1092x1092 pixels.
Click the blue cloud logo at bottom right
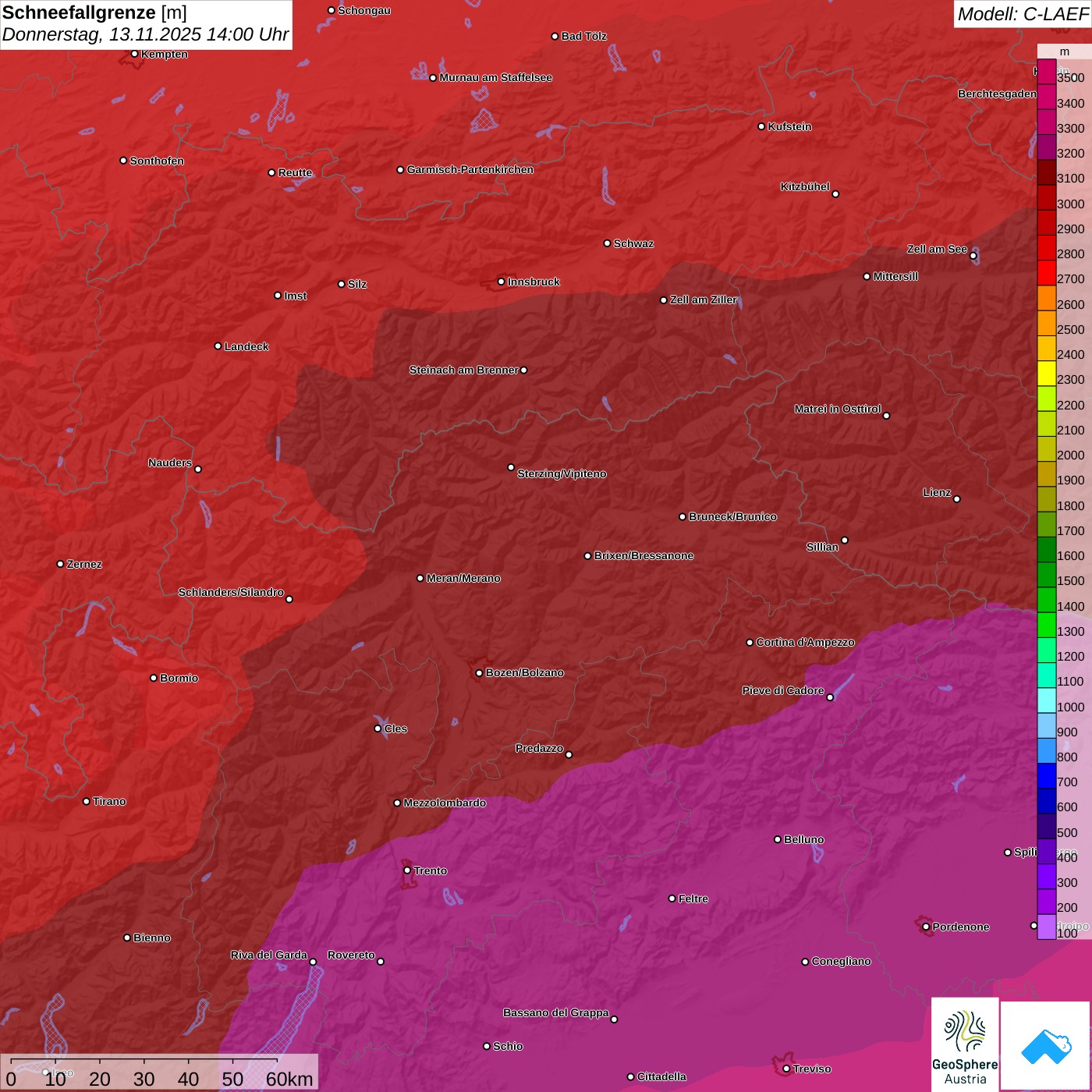pyautogui.click(x=1046, y=1046)
